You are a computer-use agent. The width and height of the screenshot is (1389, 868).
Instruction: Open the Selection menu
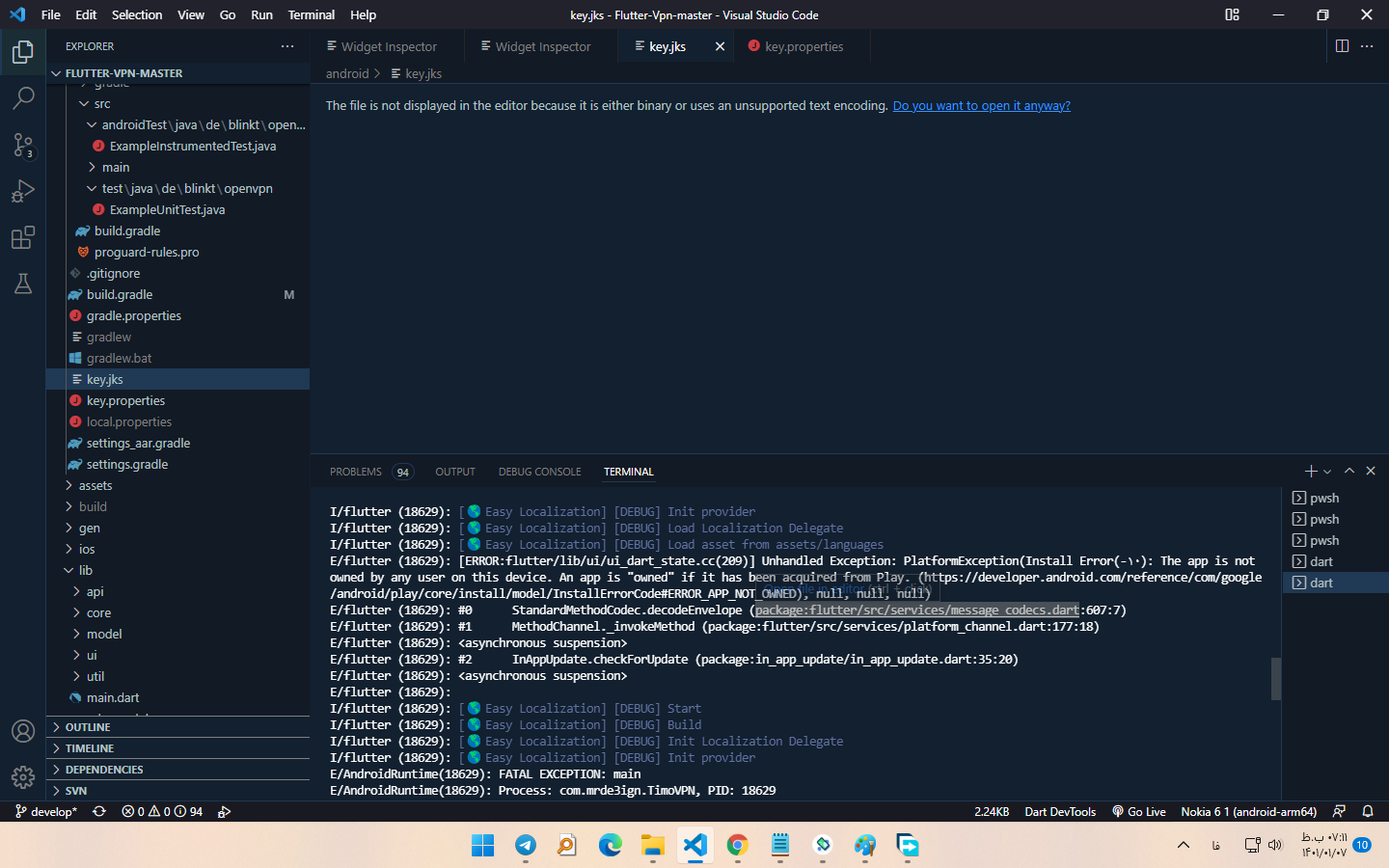click(137, 14)
